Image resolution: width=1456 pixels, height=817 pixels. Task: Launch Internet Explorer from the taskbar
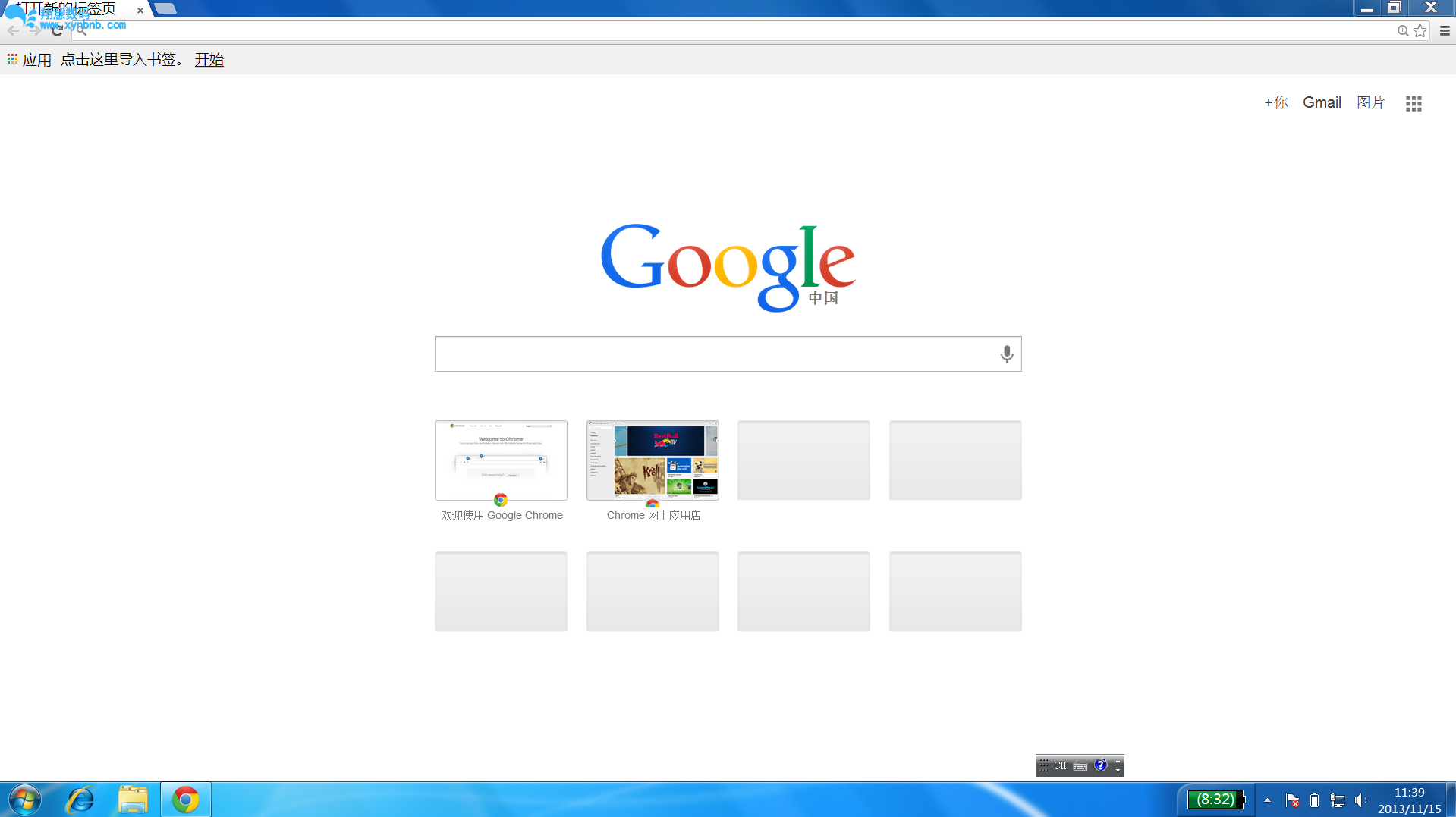pyautogui.click(x=80, y=800)
